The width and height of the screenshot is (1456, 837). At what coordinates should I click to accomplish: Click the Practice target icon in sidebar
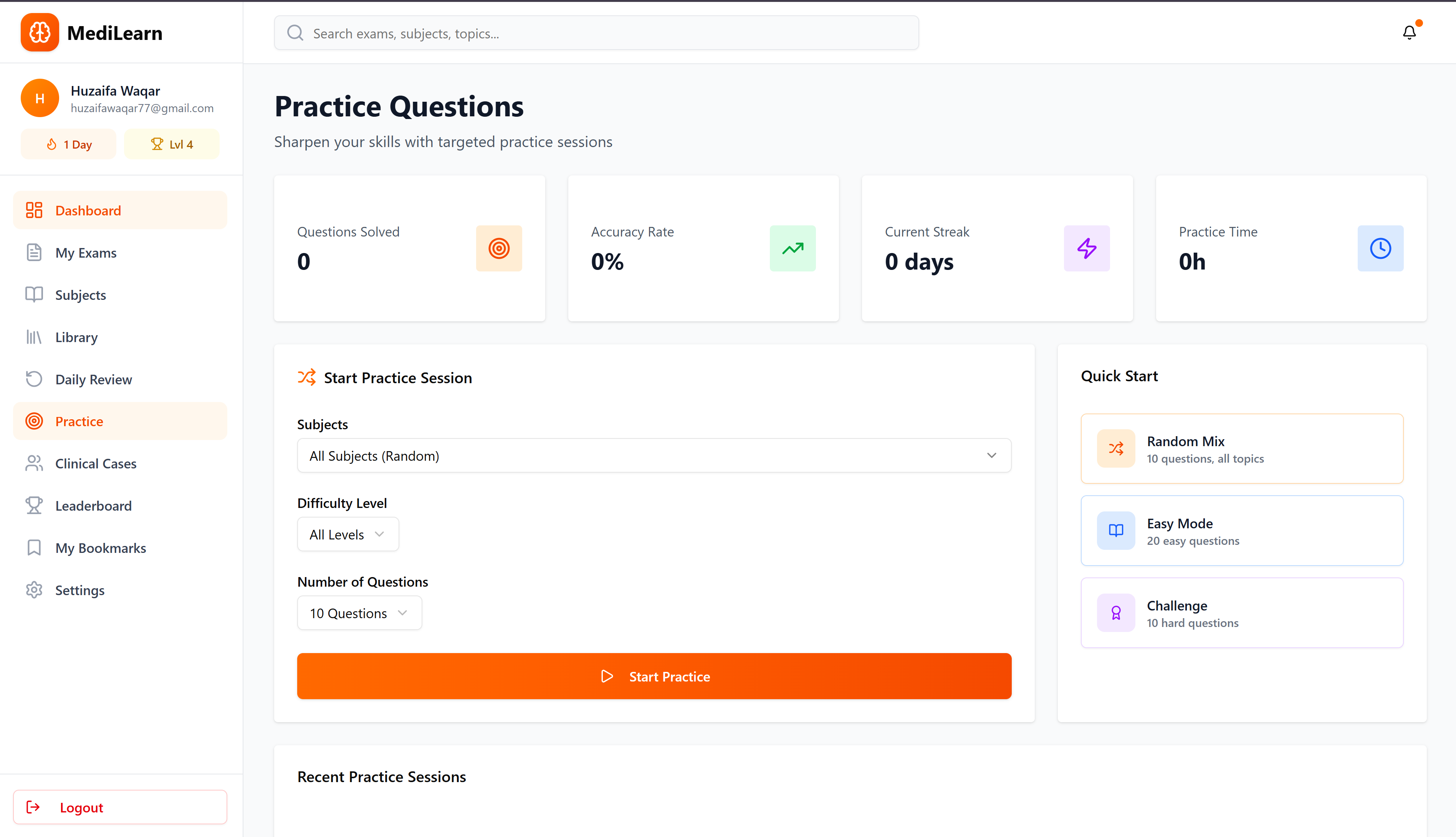point(34,421)
